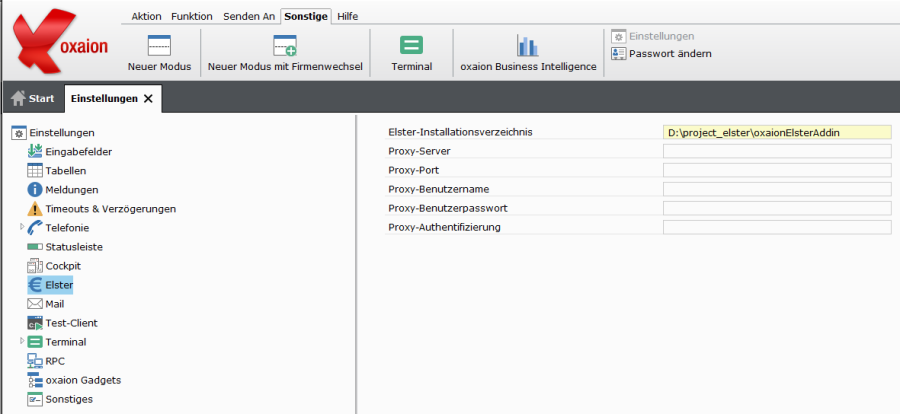Click the Einstellungen root node icon

(x=19, y=133)
